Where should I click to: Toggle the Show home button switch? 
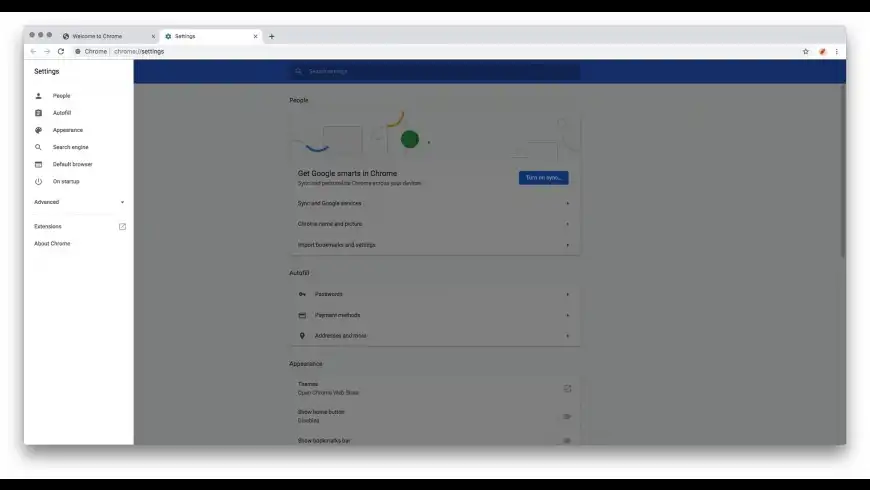(567, 416)
